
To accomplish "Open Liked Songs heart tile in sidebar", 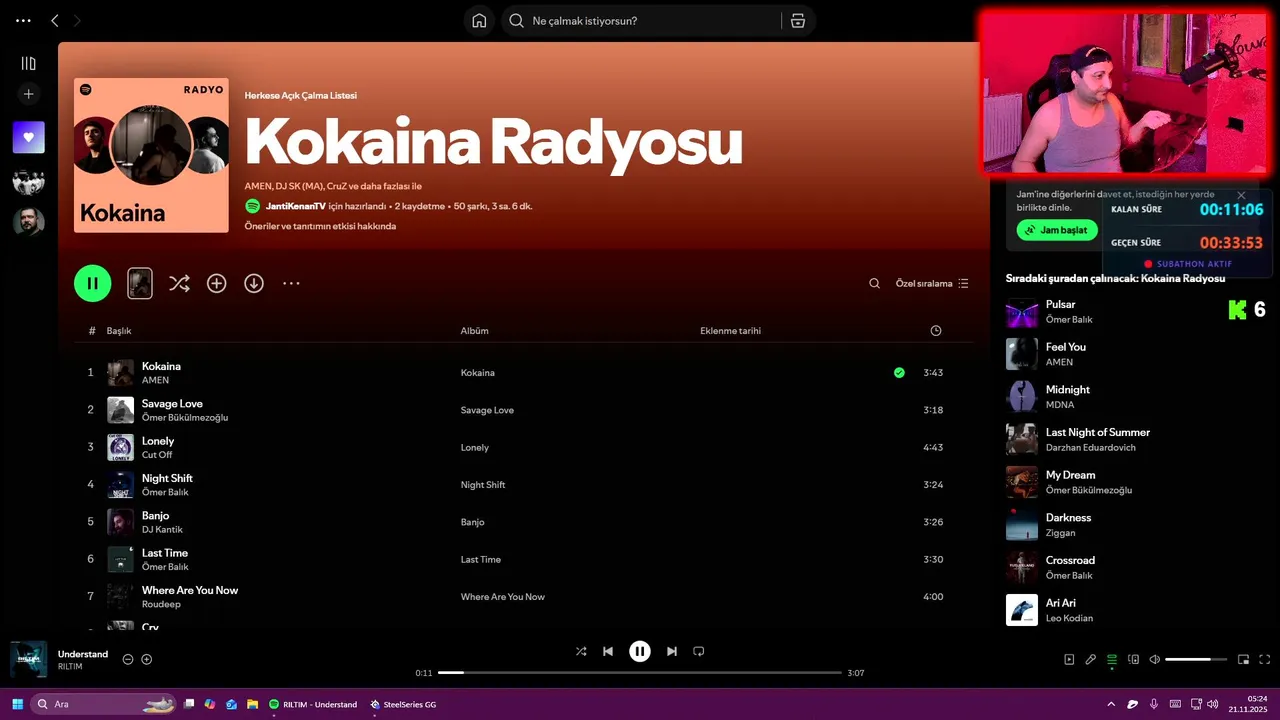I will tap(28, 137).
